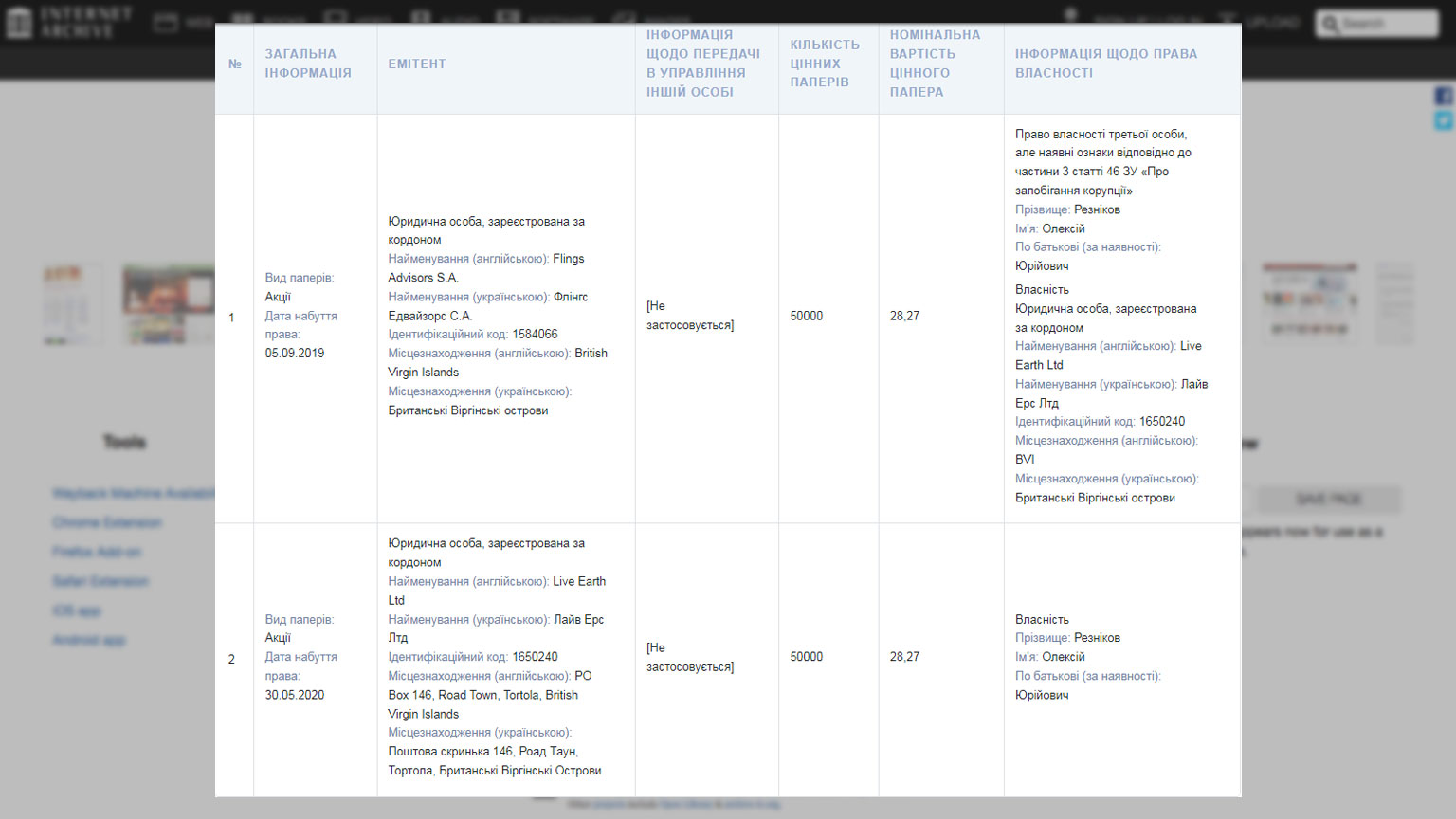Click 'Найменування (англійською): Flings' in row 1 issuer
Viewport: 1456px width, 819px height.
pos(486,259)
